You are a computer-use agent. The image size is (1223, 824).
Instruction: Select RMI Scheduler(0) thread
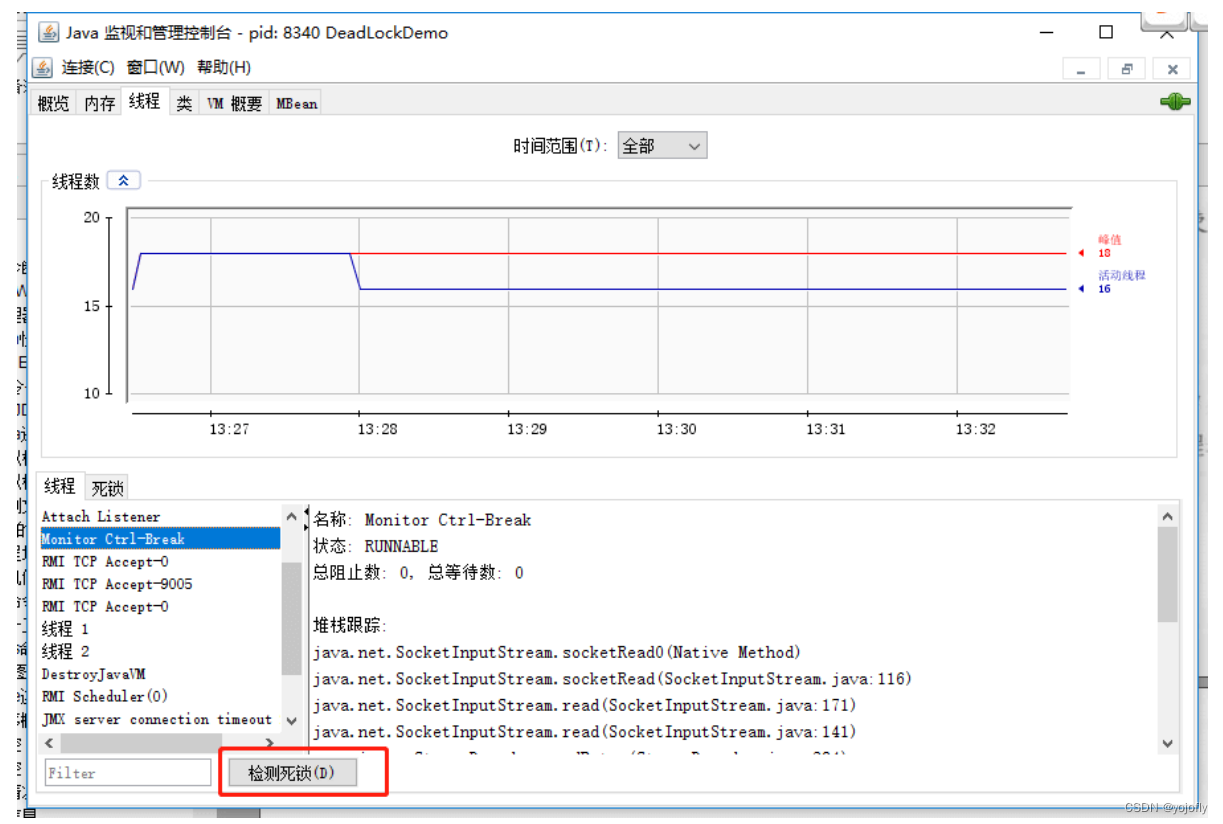click(x=160, y=696)
